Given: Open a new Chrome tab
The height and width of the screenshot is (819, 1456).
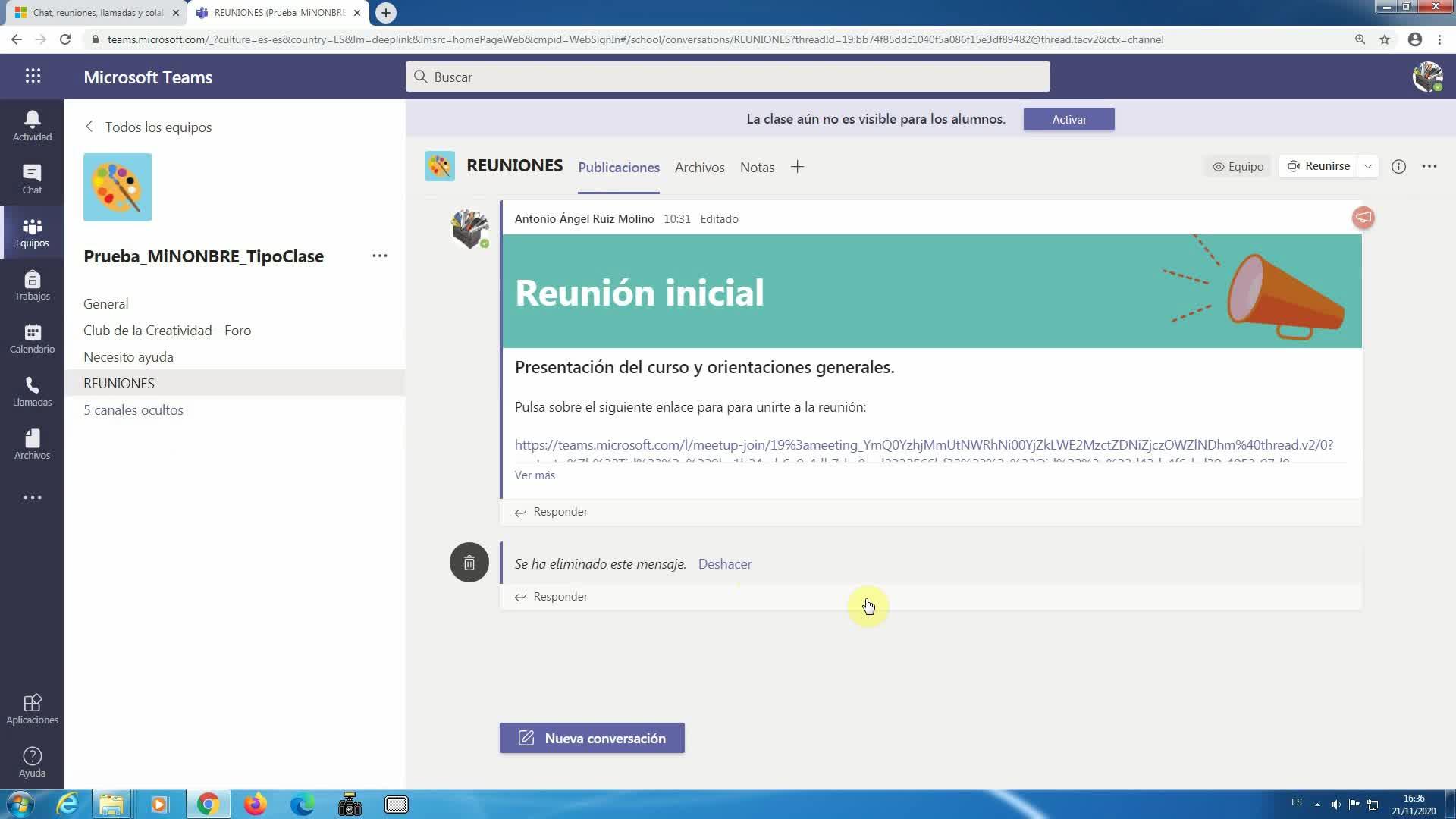Looking at the screenshot, I should point(386,13).
